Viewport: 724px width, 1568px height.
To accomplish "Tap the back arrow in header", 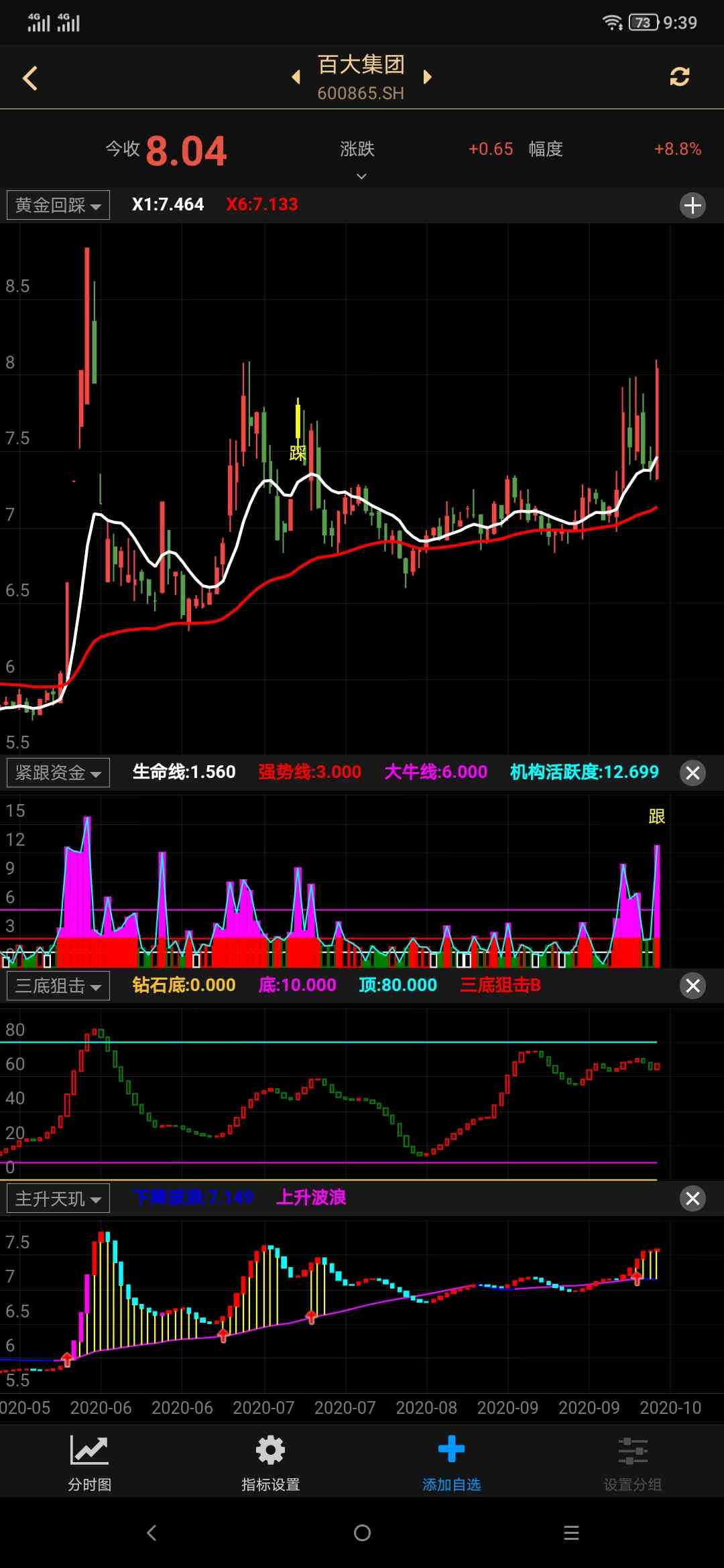I will 30,78.
